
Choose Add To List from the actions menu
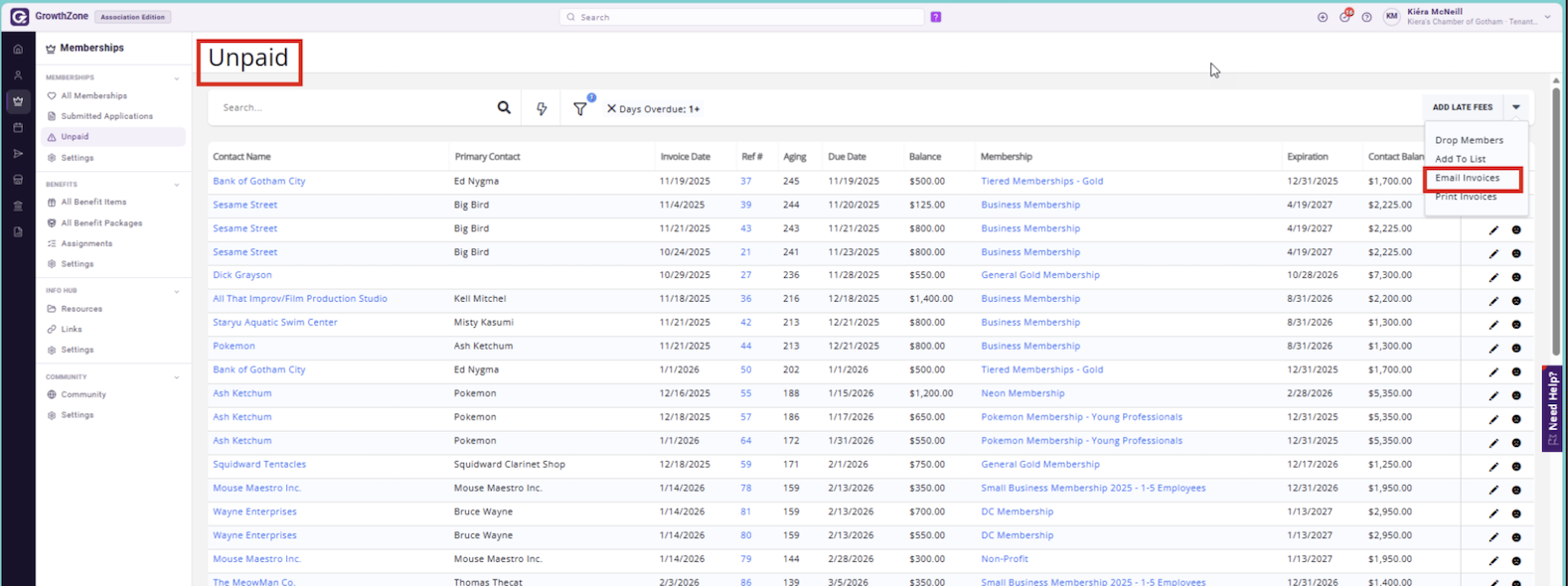(1460, 159)
